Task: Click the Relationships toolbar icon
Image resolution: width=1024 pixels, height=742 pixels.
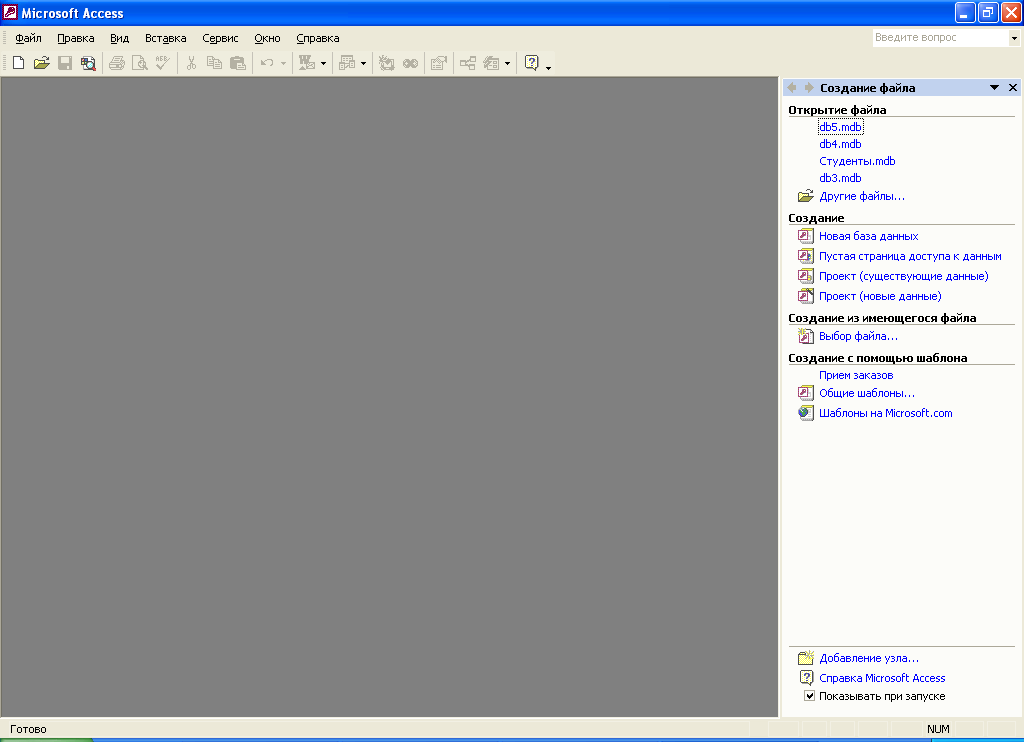Action: [468, 63]
